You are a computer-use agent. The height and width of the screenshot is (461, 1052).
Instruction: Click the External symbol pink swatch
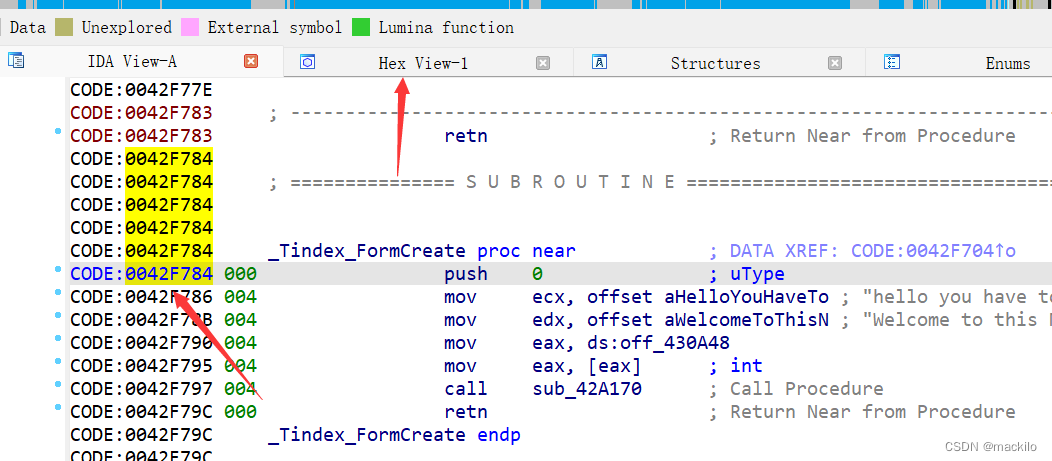coord(190,28)
